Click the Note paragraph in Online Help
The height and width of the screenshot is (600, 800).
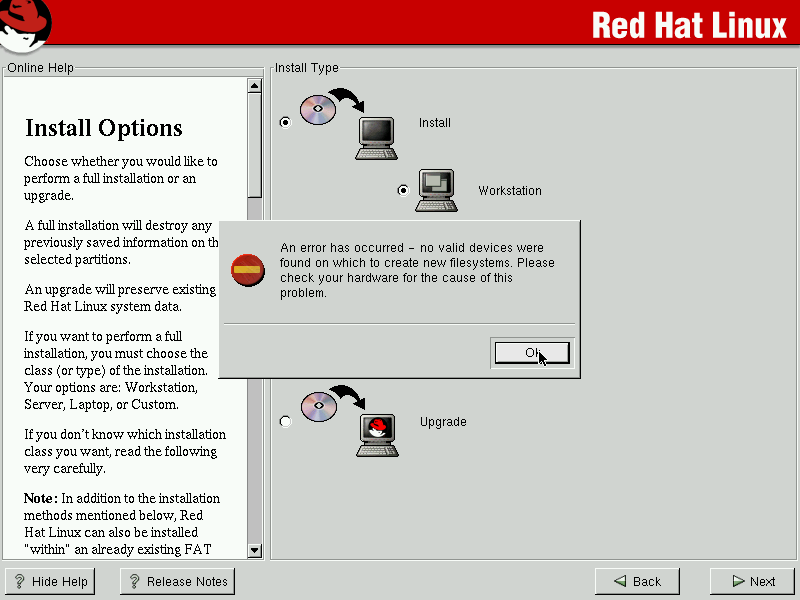click(121, 523)
